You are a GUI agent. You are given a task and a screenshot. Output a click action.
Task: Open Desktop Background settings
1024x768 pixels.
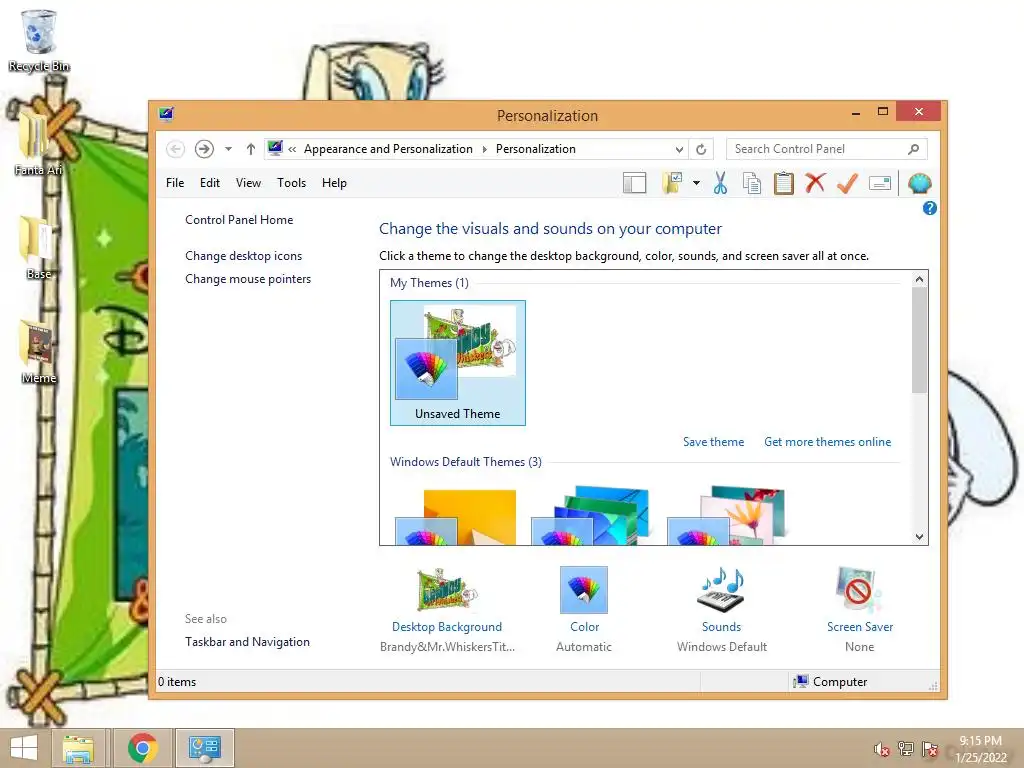(447, 590)
